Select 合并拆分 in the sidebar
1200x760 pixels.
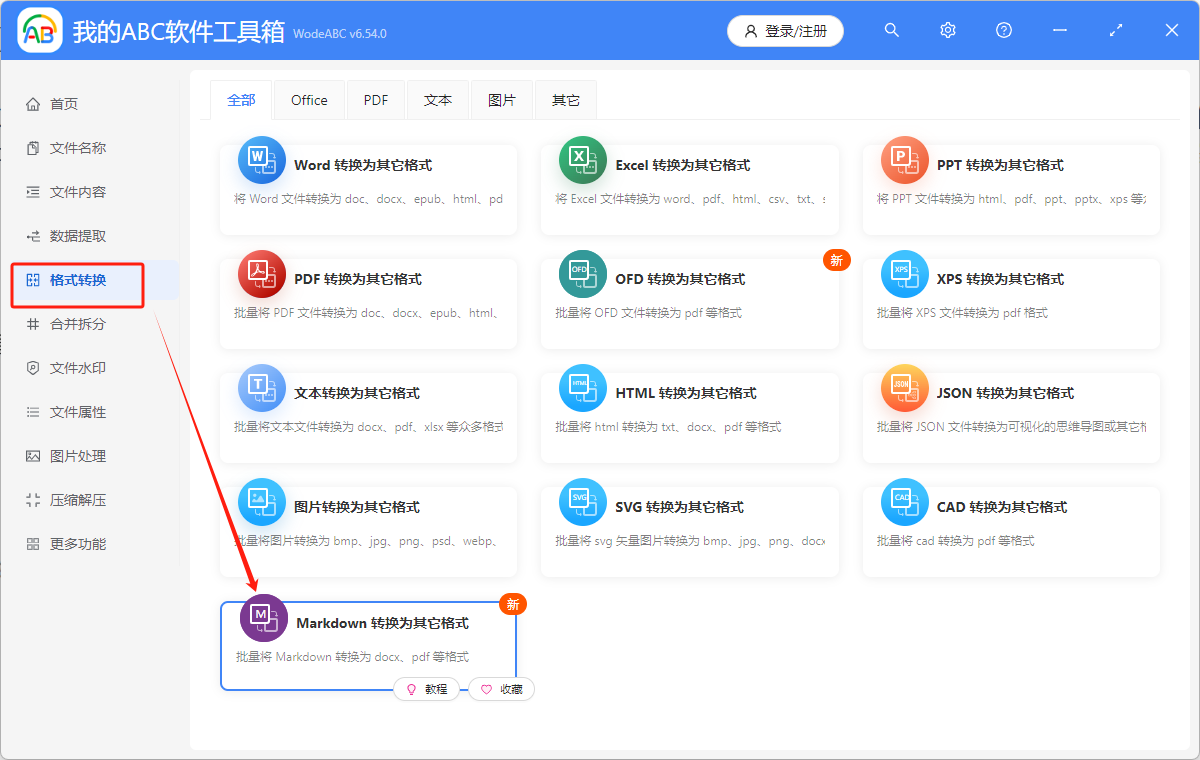(x=77, y=324)
